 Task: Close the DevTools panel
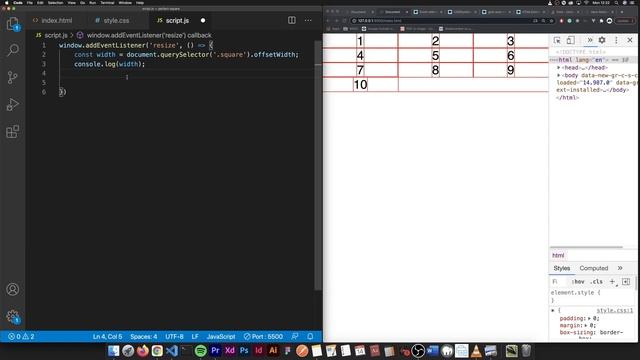[x=630, y=40]
